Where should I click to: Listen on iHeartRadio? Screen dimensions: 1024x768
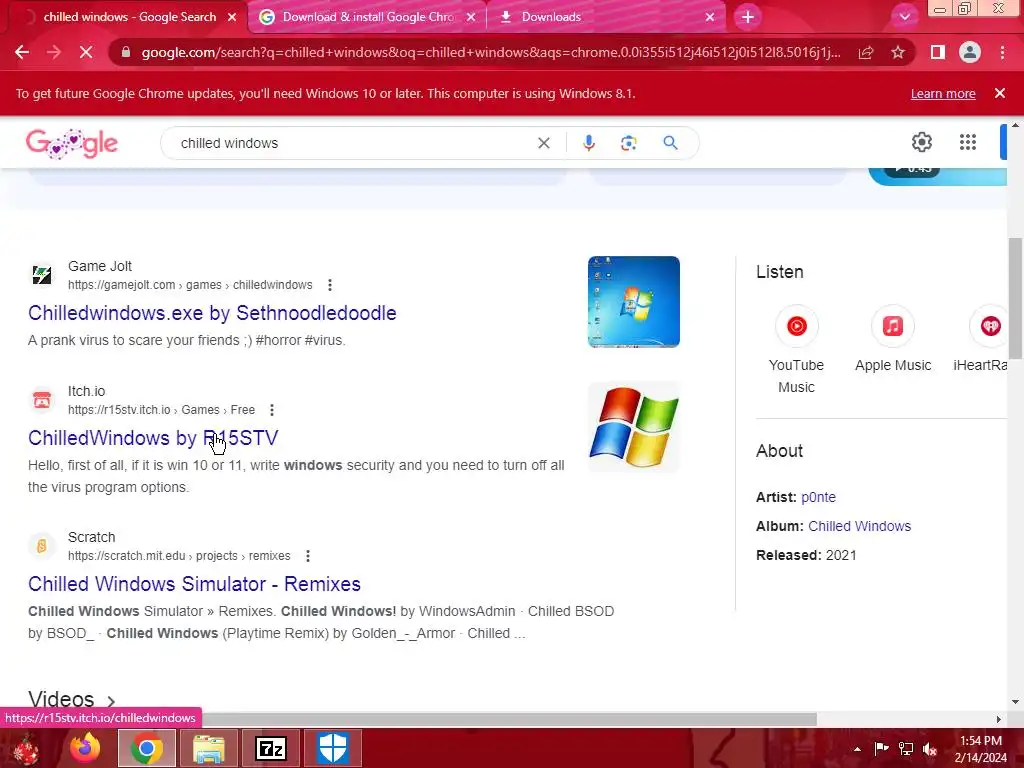pos(982,340)
